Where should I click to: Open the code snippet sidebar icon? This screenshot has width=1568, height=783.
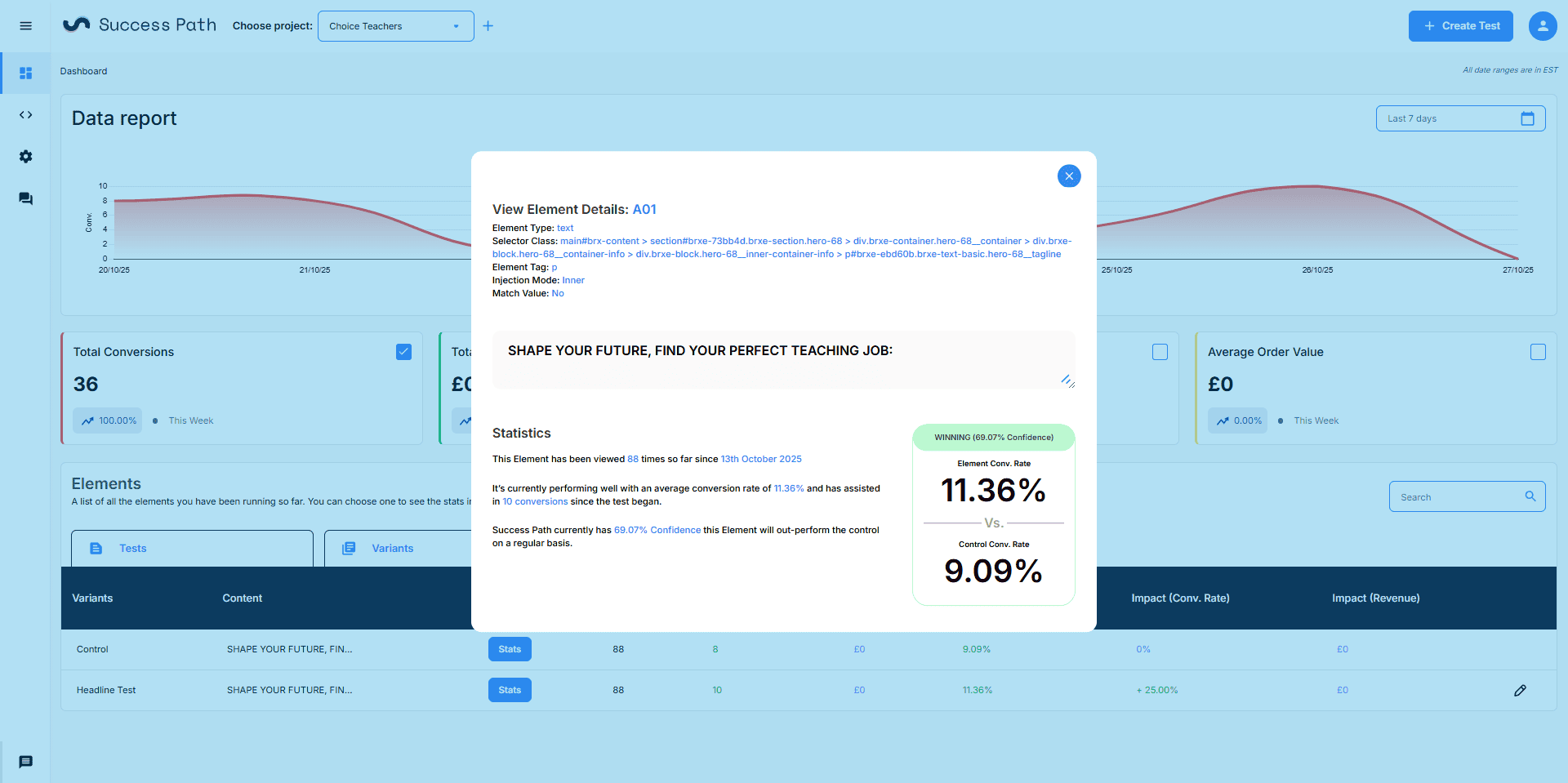(x=25, y=115)
